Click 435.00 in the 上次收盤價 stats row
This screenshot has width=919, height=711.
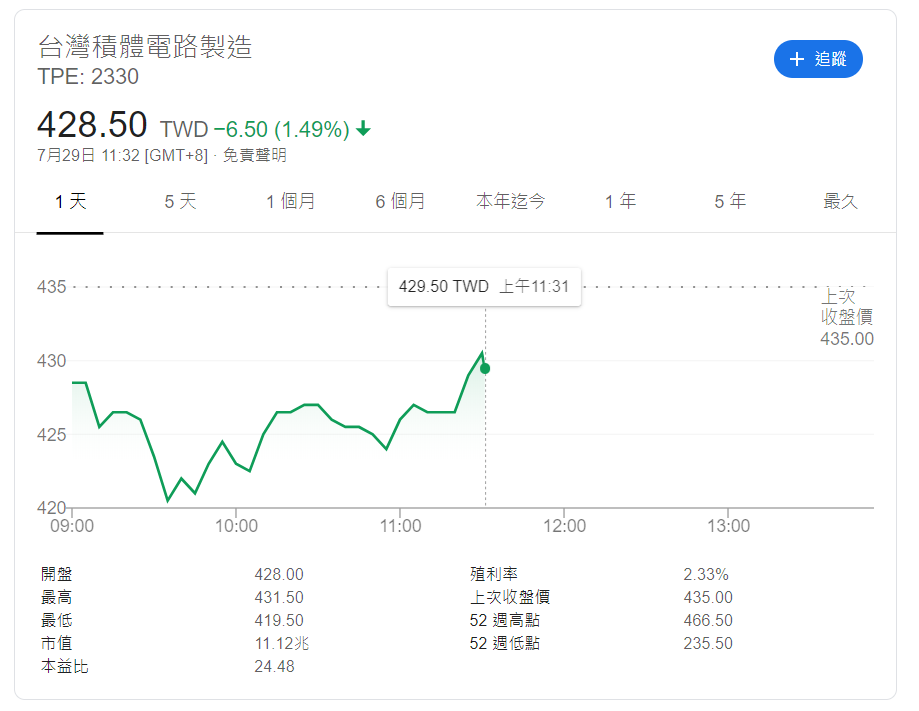coord(708,597)
